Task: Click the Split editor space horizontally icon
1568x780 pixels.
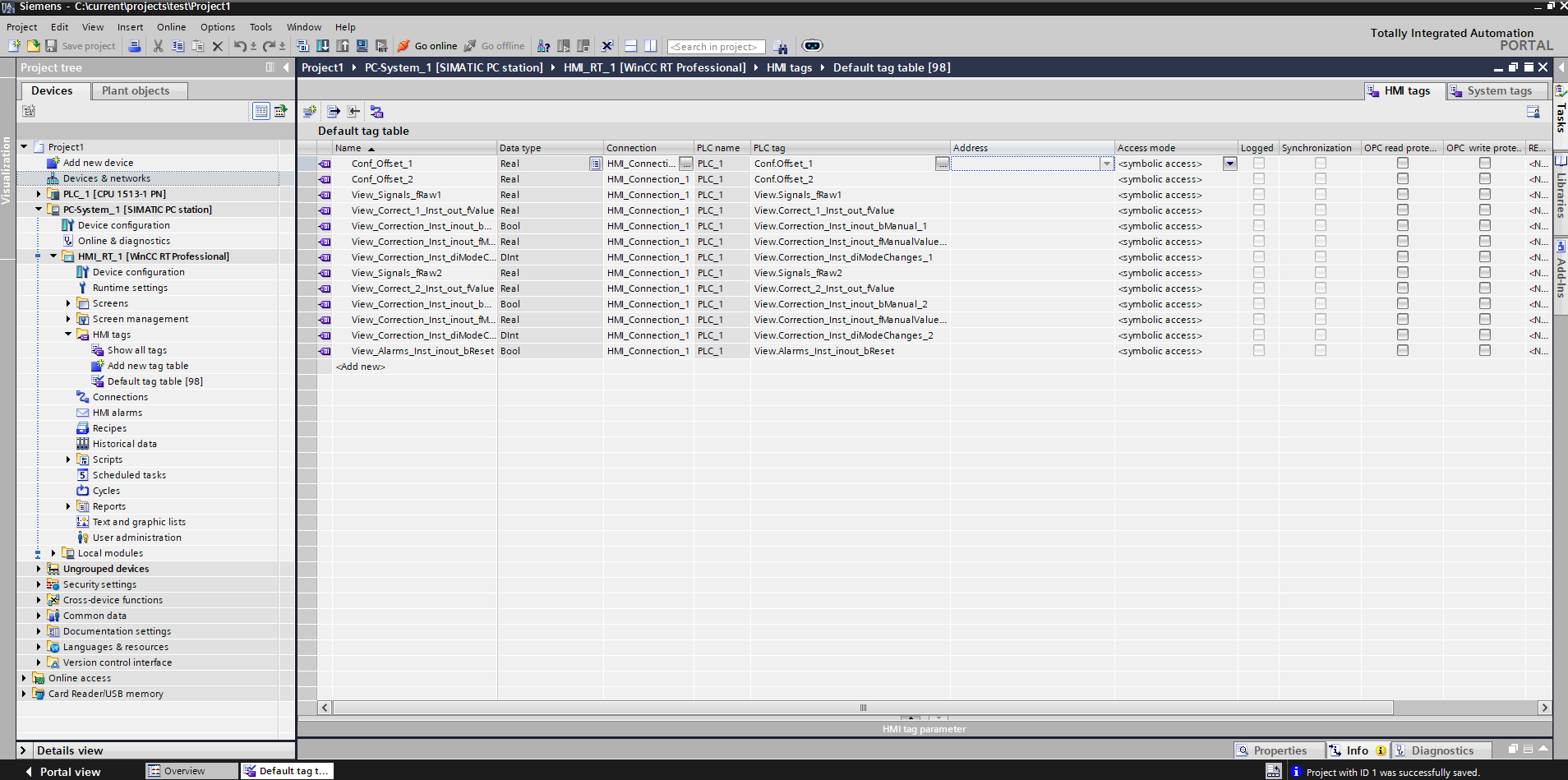Action: tap(631, 46)
